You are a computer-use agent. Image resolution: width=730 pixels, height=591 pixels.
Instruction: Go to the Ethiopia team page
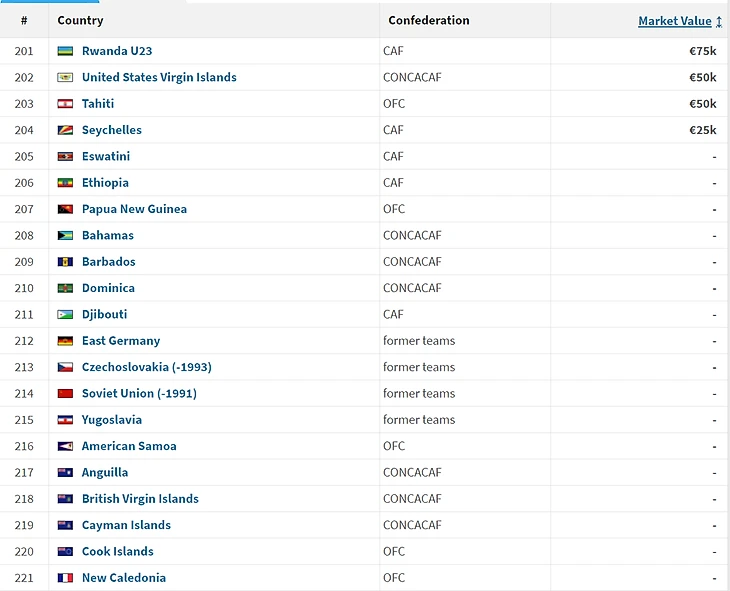coord(105,183)
